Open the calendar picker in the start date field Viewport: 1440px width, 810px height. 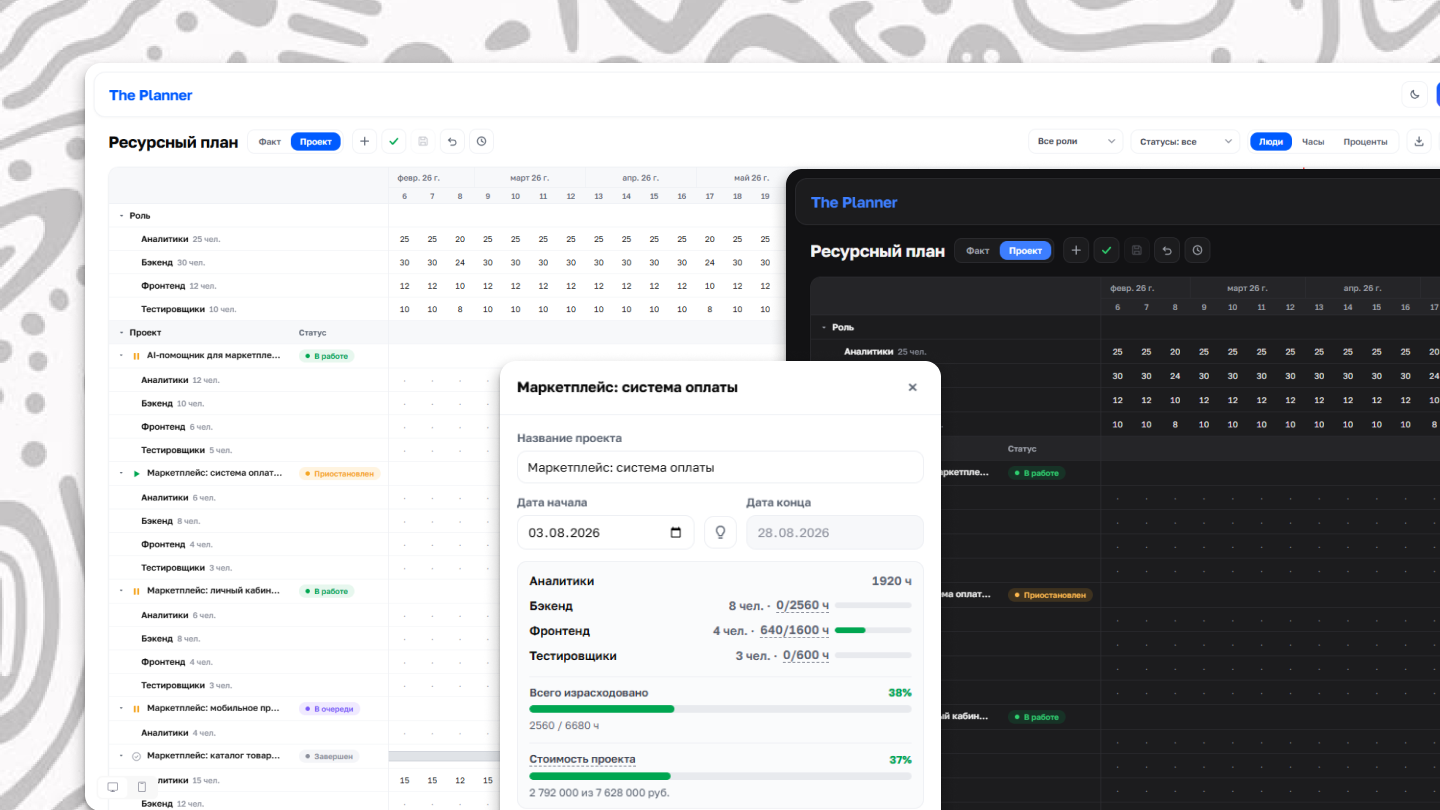point(676,532)
